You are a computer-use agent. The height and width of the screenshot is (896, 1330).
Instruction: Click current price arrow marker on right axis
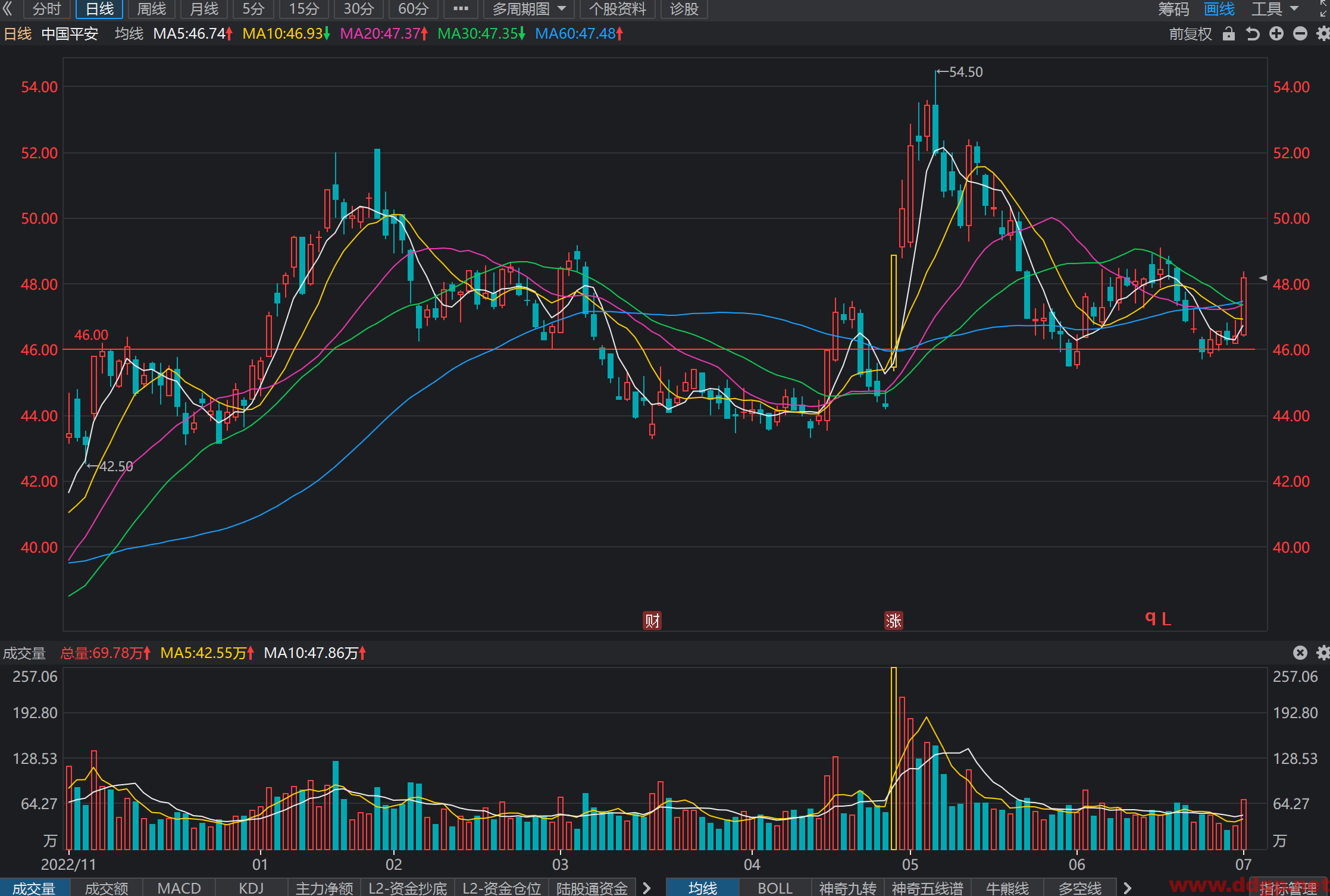(1263, 278)
